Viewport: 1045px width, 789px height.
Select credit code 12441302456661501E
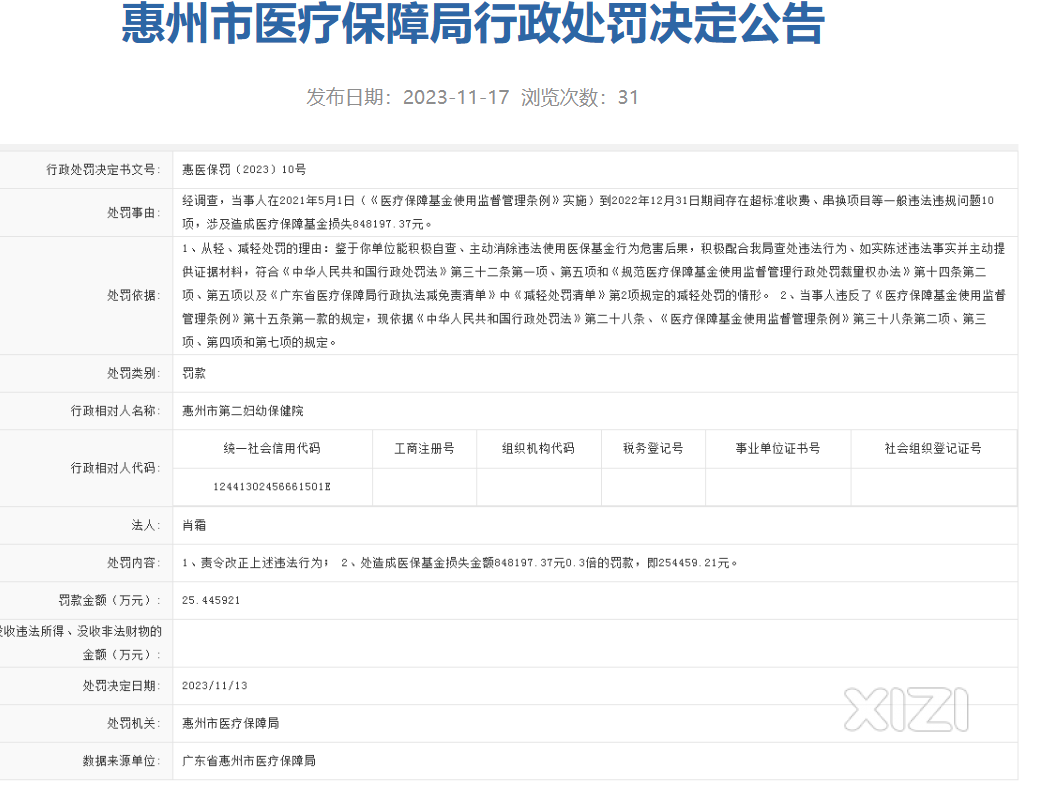click(x=272, y=486)
